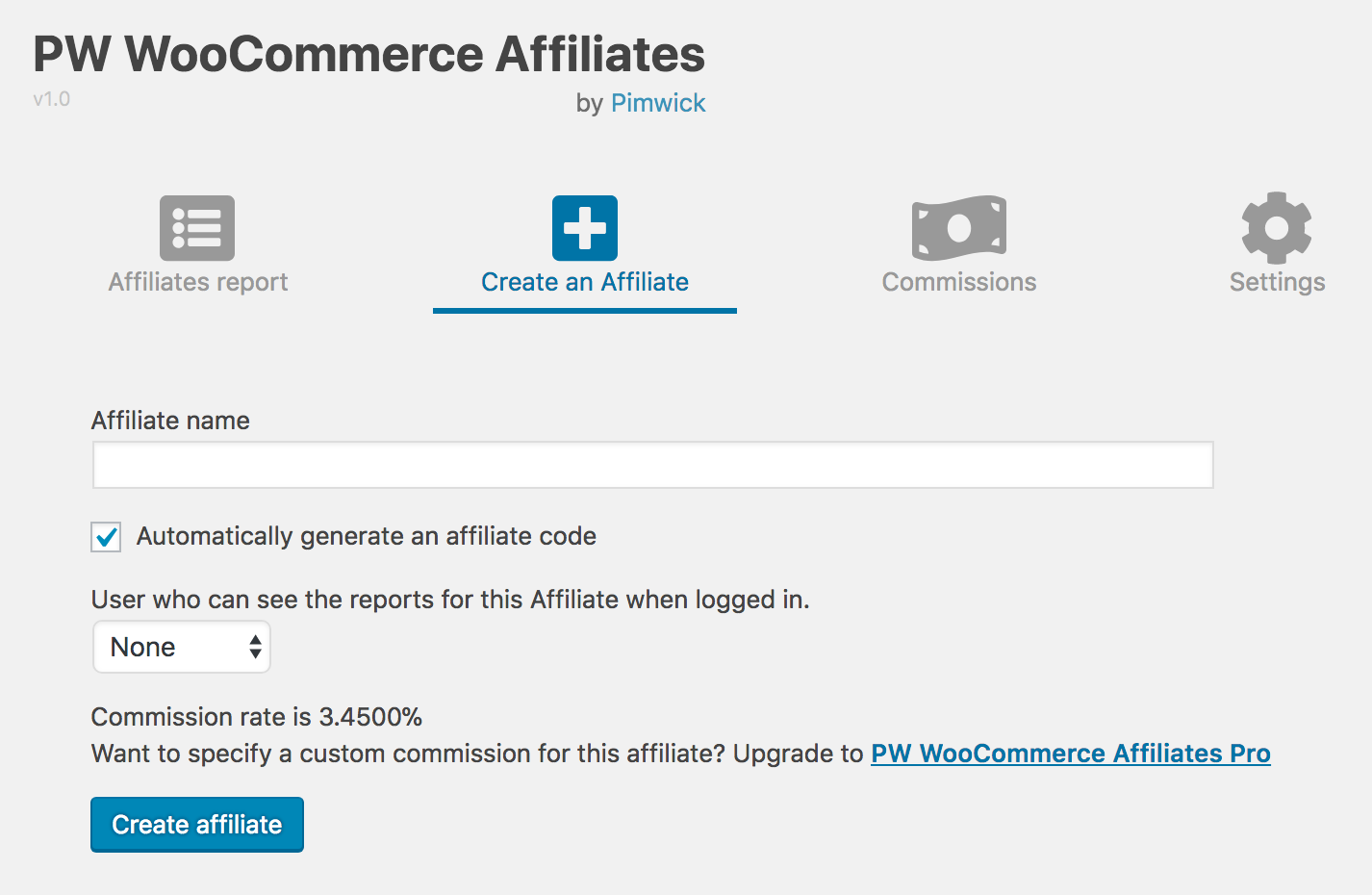Click the 'Affiliate name' field label
1372x895 pixels.
[x=170, y=421]
